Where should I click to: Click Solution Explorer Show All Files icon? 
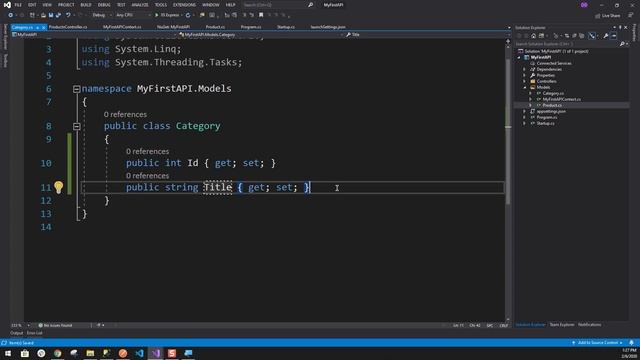[582, 36]
